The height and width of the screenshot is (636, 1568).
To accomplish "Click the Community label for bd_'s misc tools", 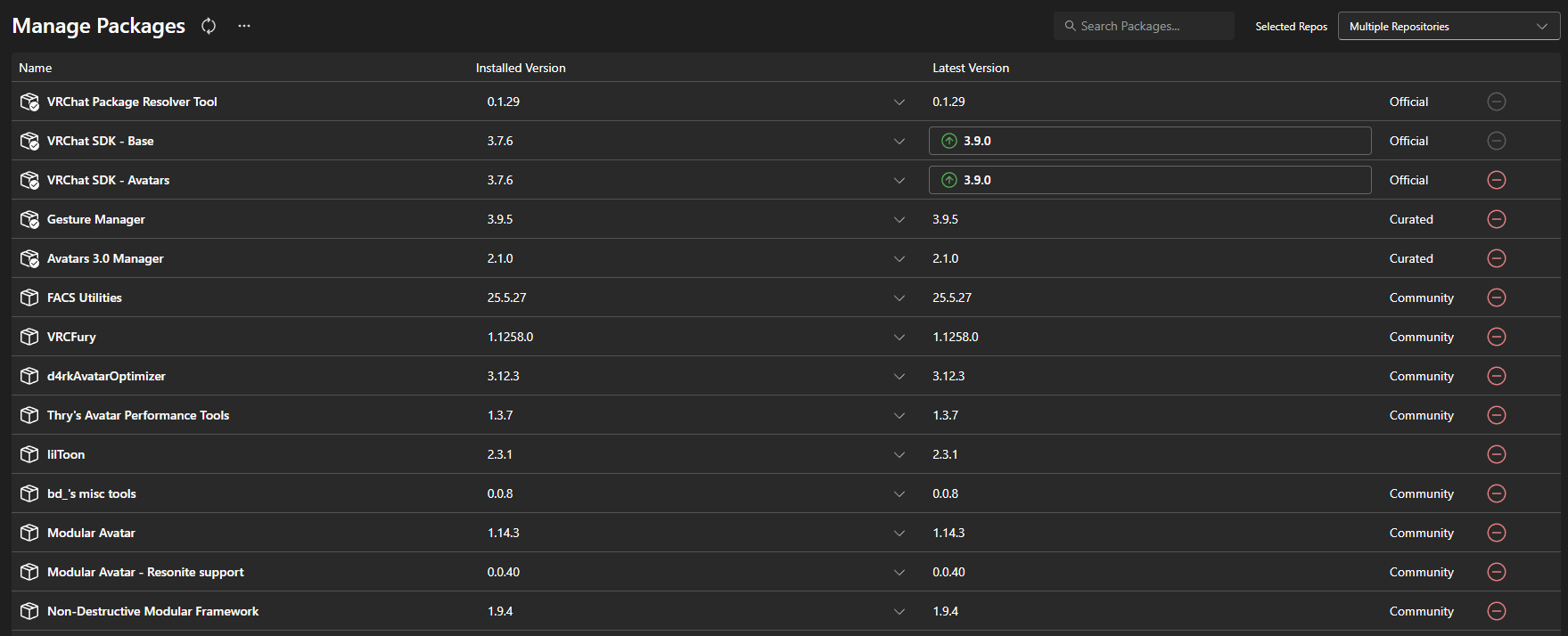I will click(1421, 493).
